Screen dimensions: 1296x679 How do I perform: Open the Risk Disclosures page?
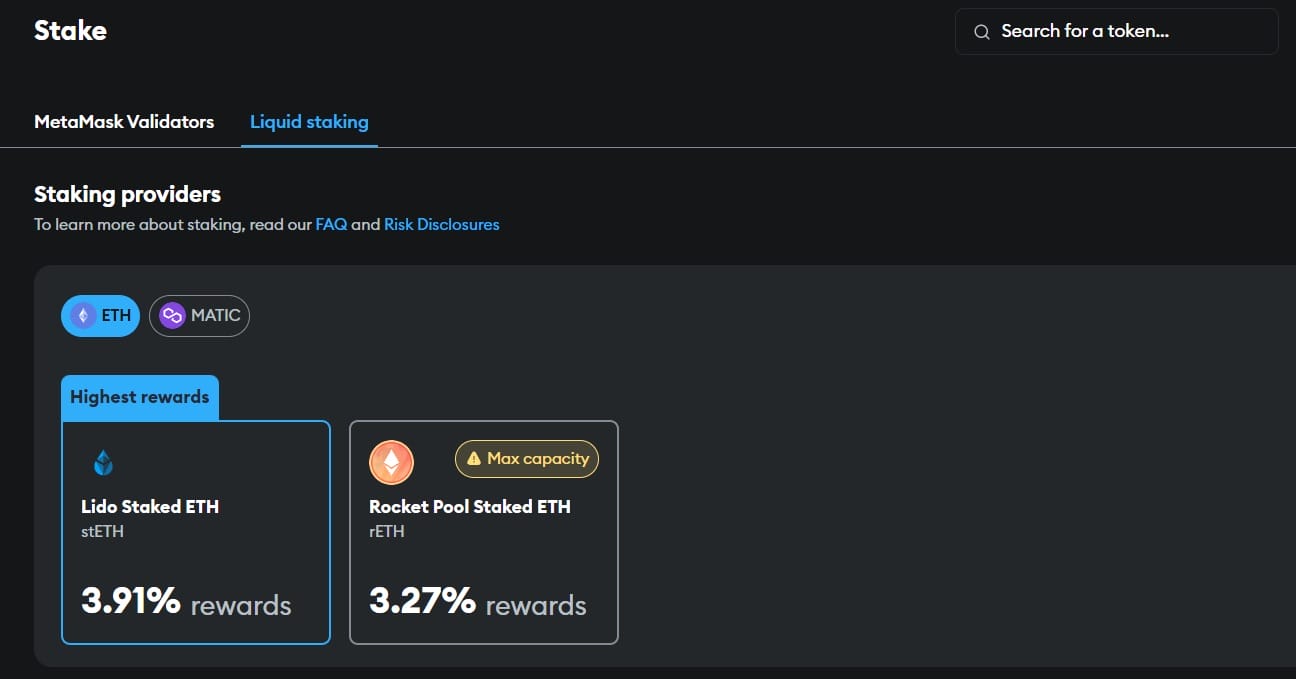click(x=441, y=224)
